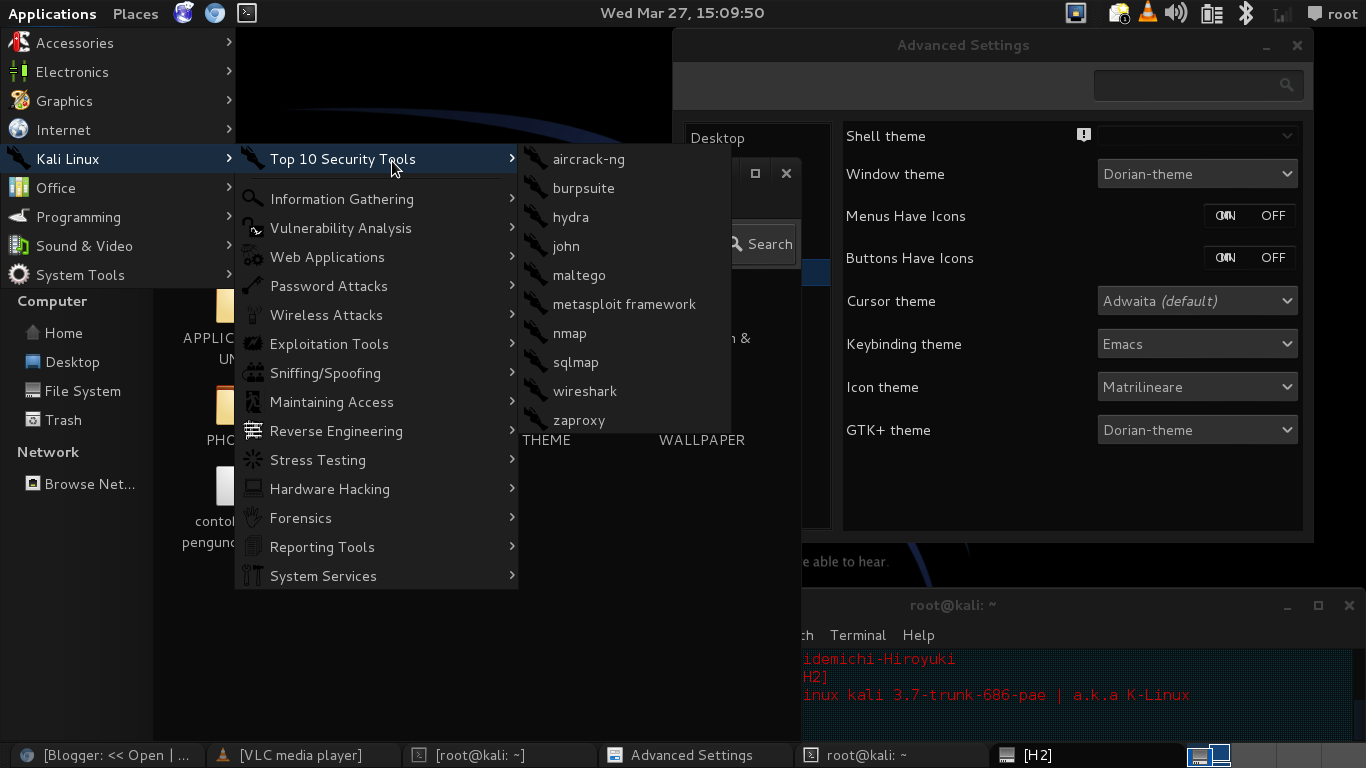Open root user menu

tap(1332, 14)
